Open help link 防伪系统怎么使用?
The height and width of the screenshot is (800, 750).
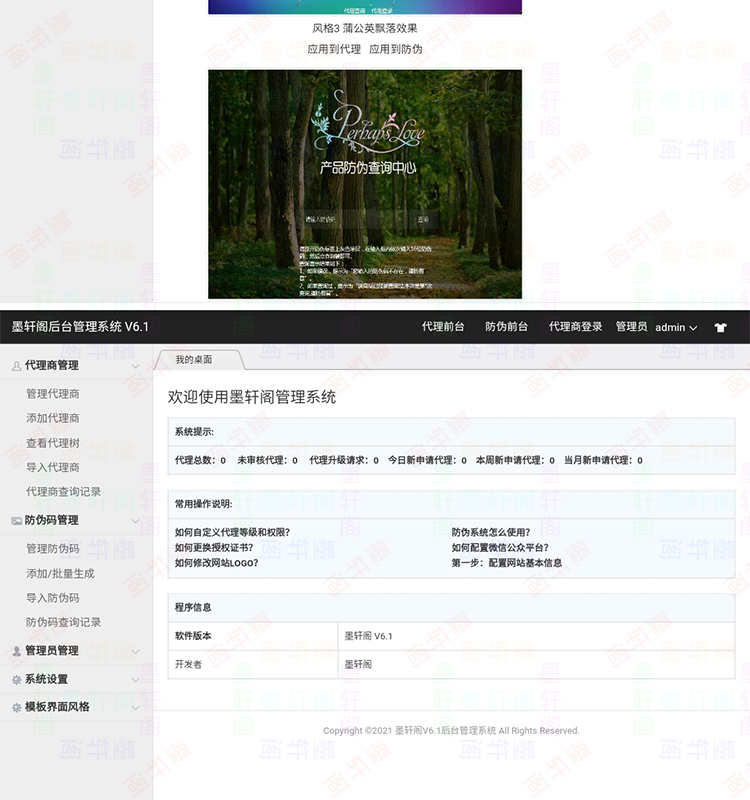491,532
